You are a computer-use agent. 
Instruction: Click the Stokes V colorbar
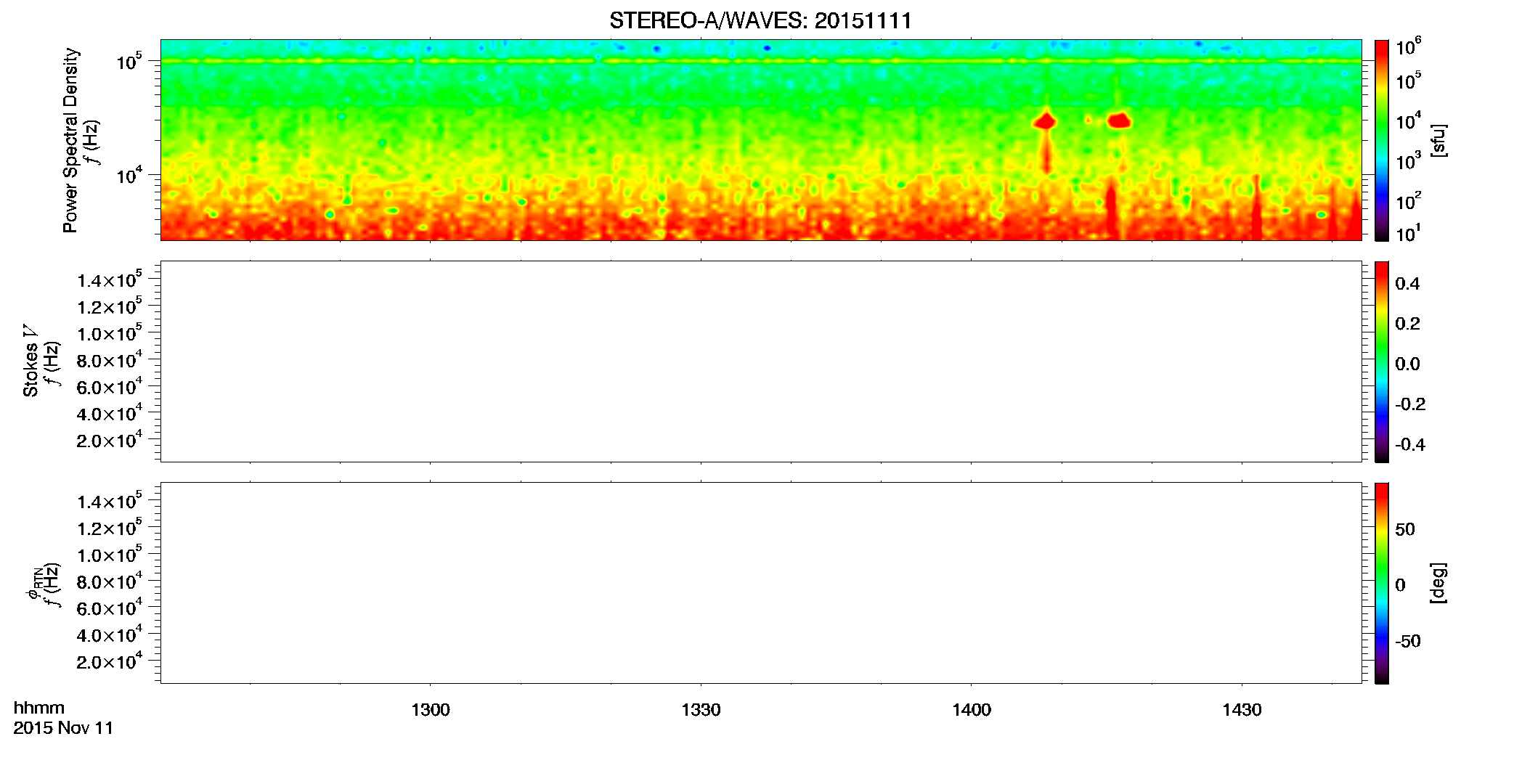(x=1382, y=362)
